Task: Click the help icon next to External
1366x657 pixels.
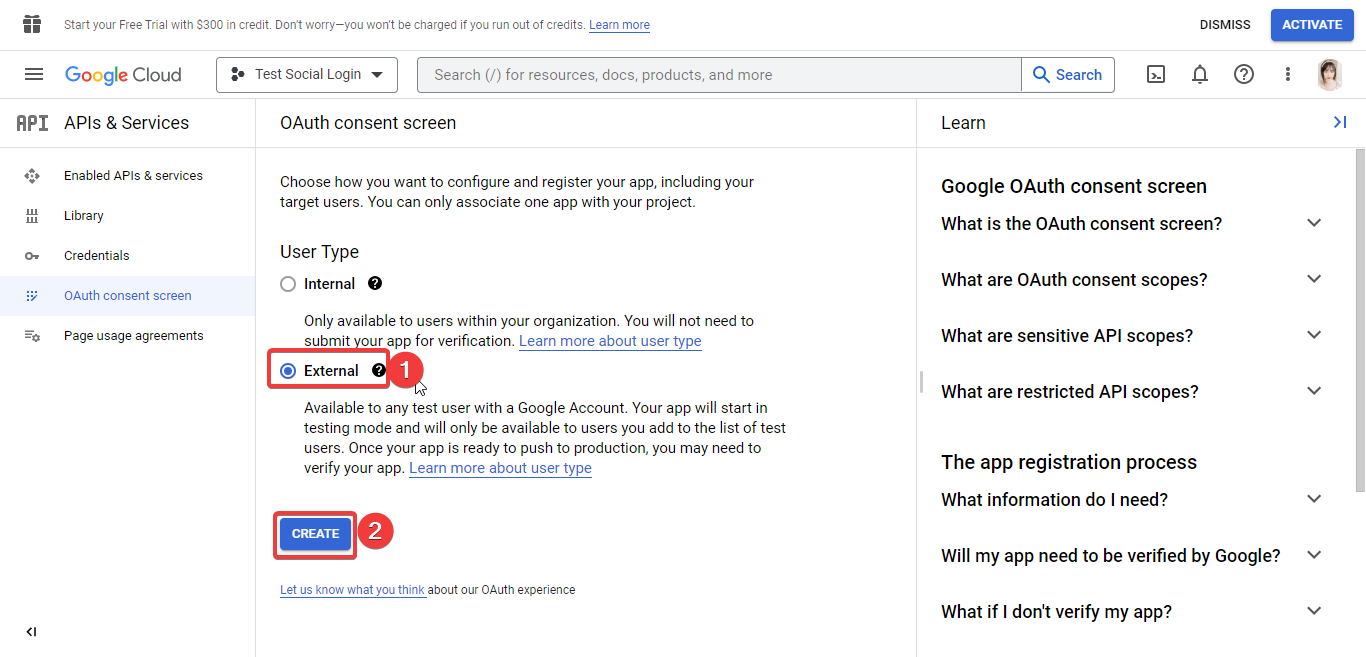Action: coord(379,370)
